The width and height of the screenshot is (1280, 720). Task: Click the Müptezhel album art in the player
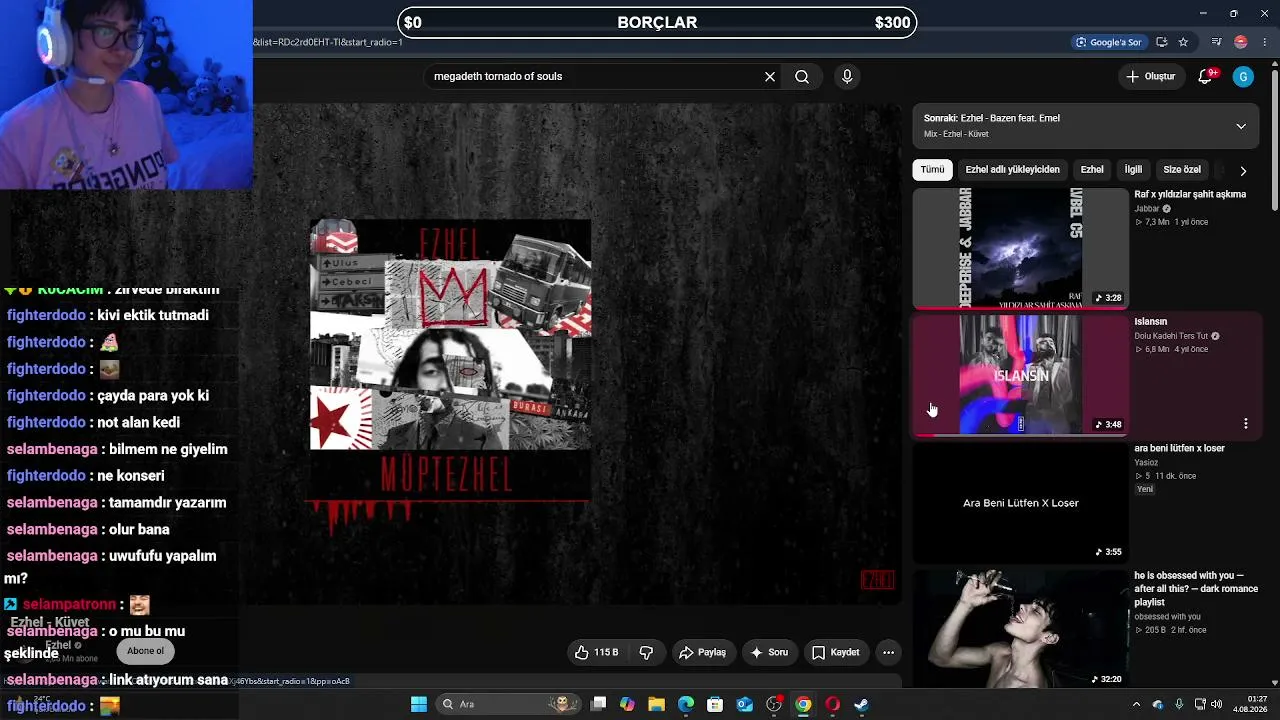coord(450,360)
